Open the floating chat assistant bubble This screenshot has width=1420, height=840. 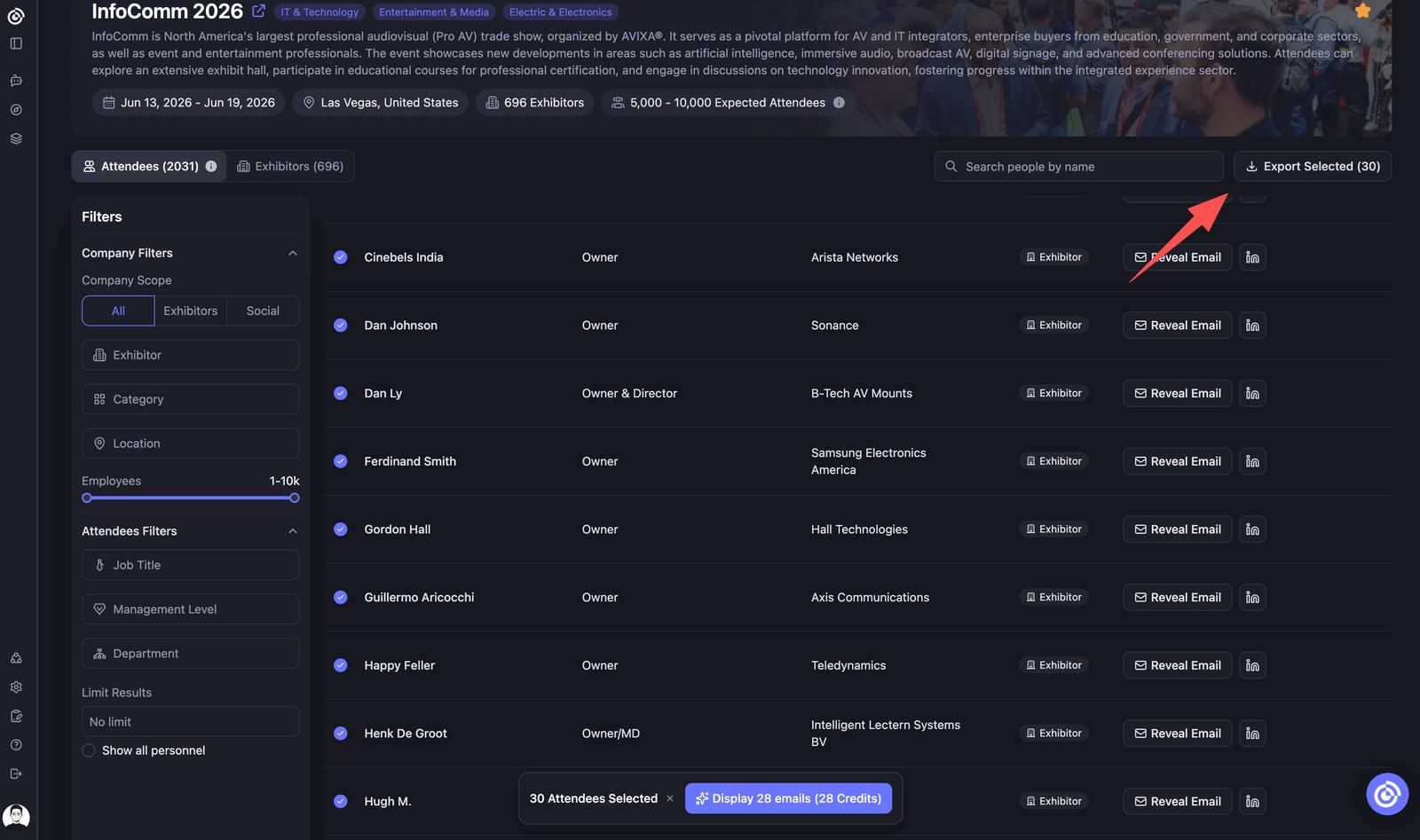[1387, 794]
